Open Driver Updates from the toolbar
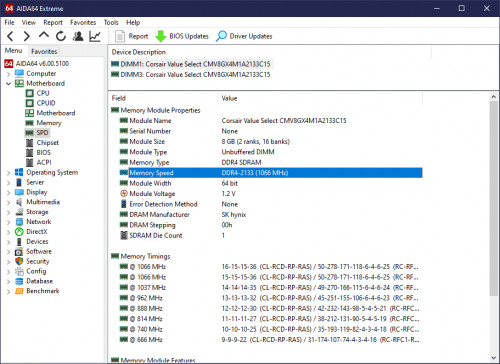 (244, 36)
